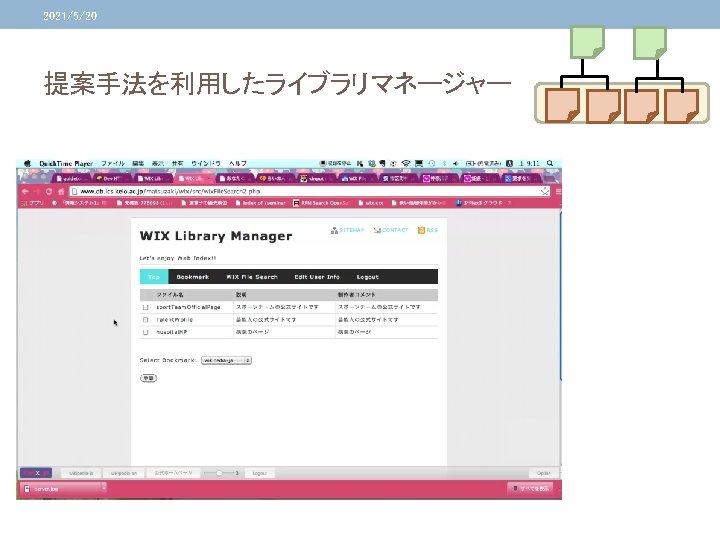Open the RPM Search bookmark
720x540 pixels.
[x=321, y=203]
